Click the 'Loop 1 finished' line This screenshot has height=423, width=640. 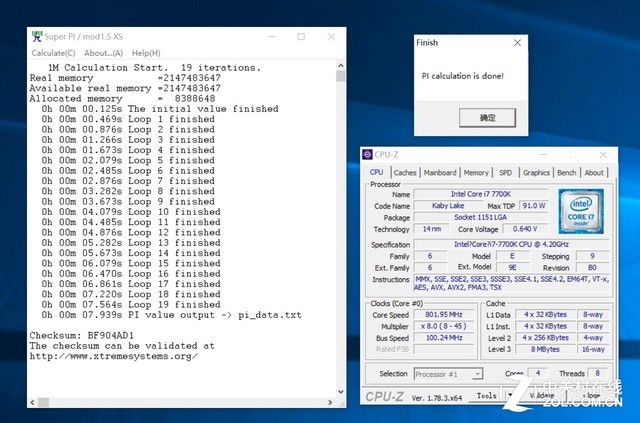pos(128,119)
